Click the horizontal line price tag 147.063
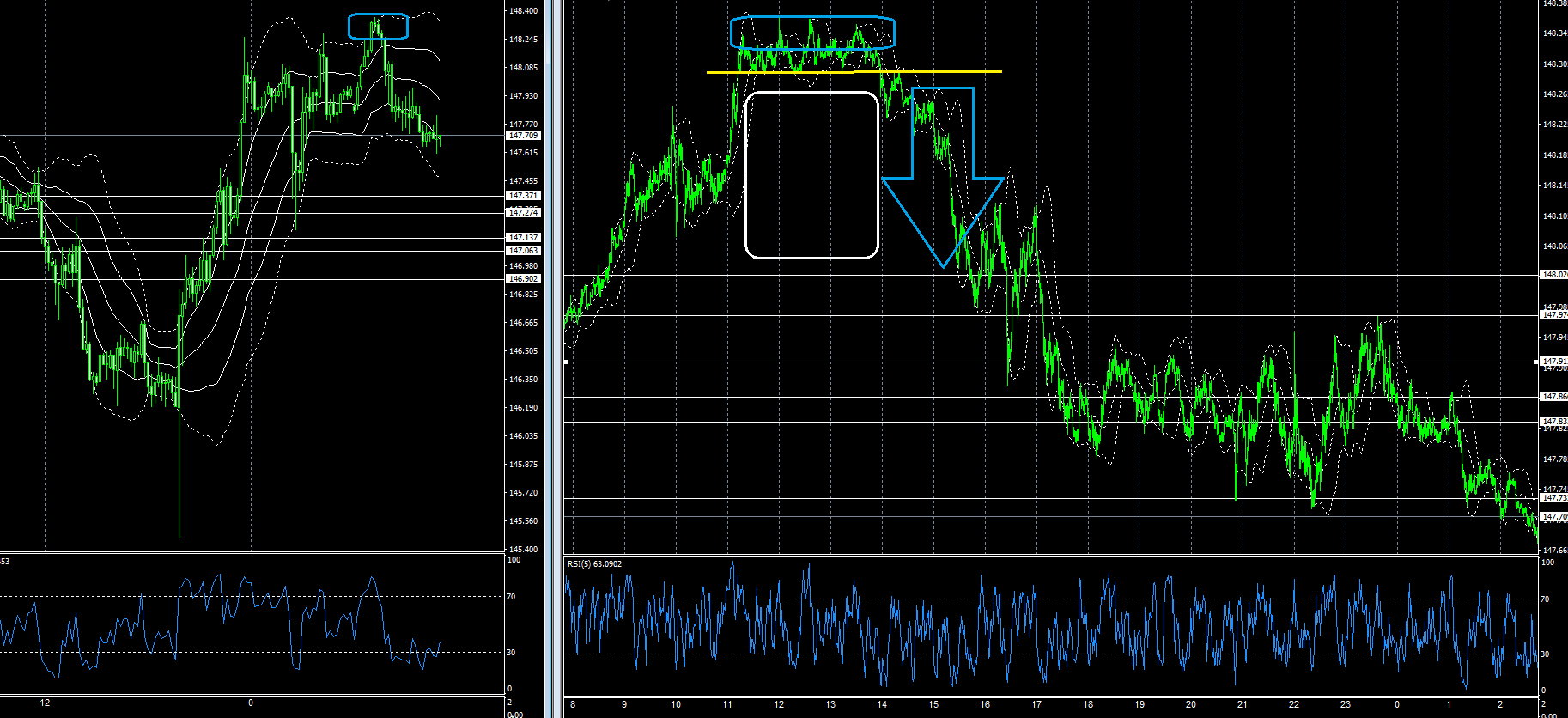1568x718 pixels. [523, 251]
